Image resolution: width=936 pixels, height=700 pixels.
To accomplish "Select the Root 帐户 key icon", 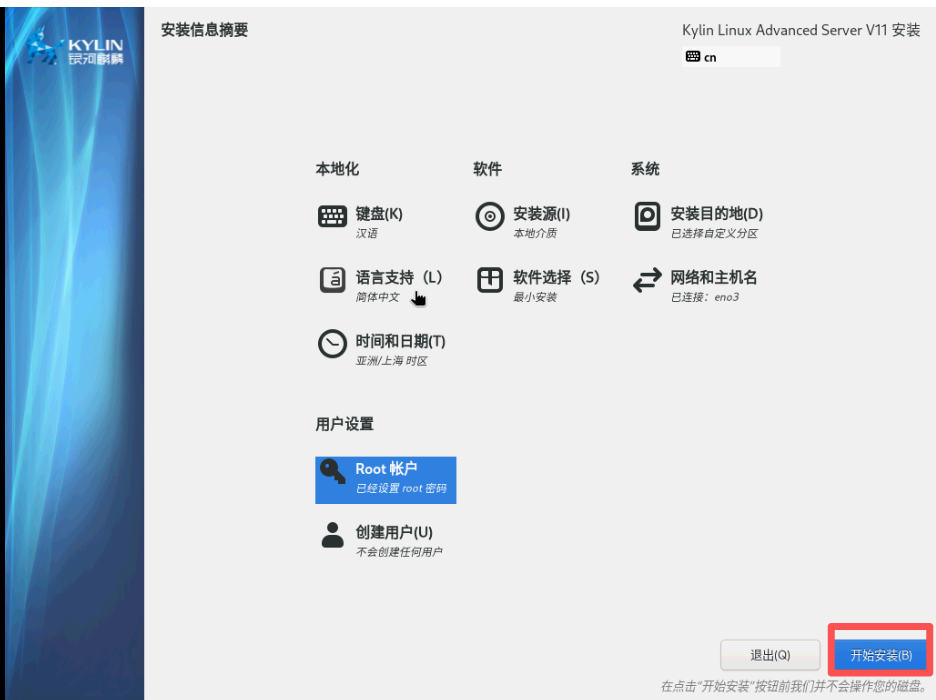I will pos(333,473).
